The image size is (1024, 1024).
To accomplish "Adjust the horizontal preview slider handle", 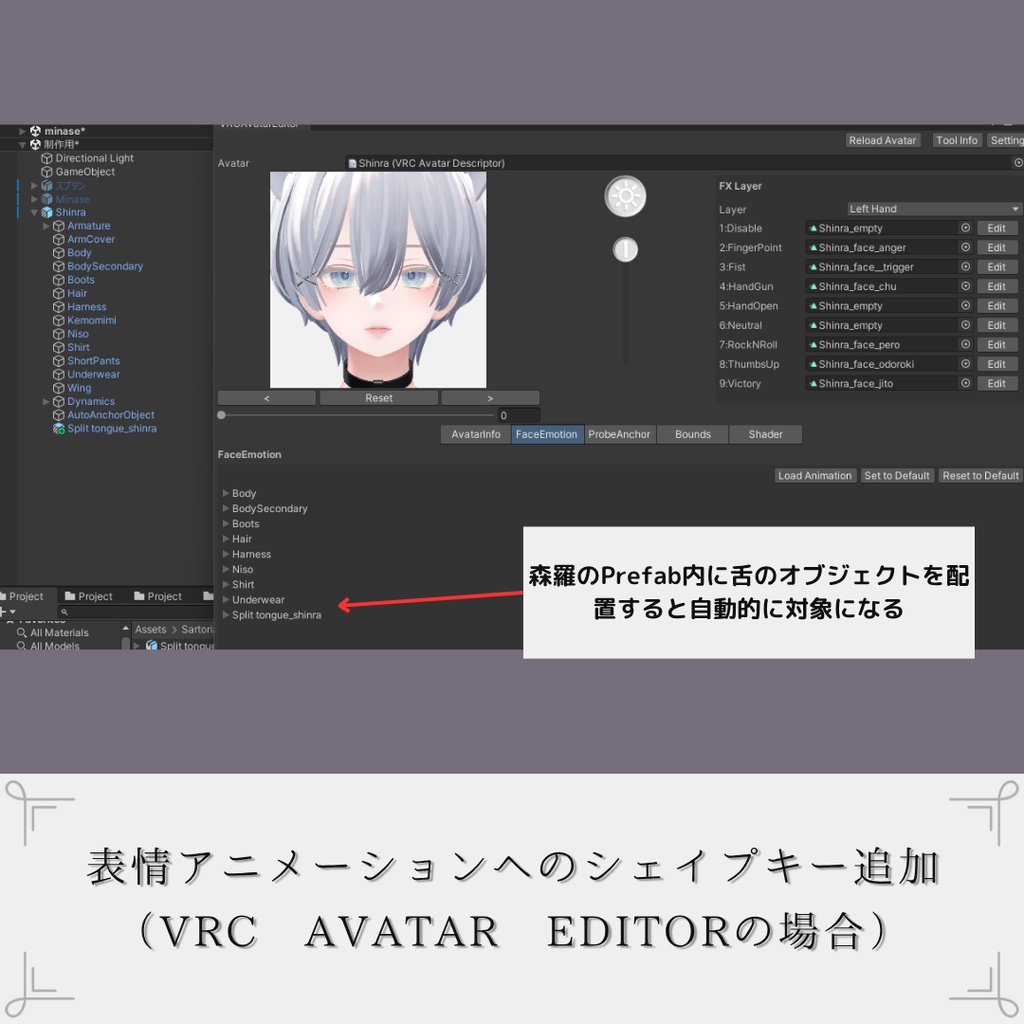I will click(x=221, y=415).
